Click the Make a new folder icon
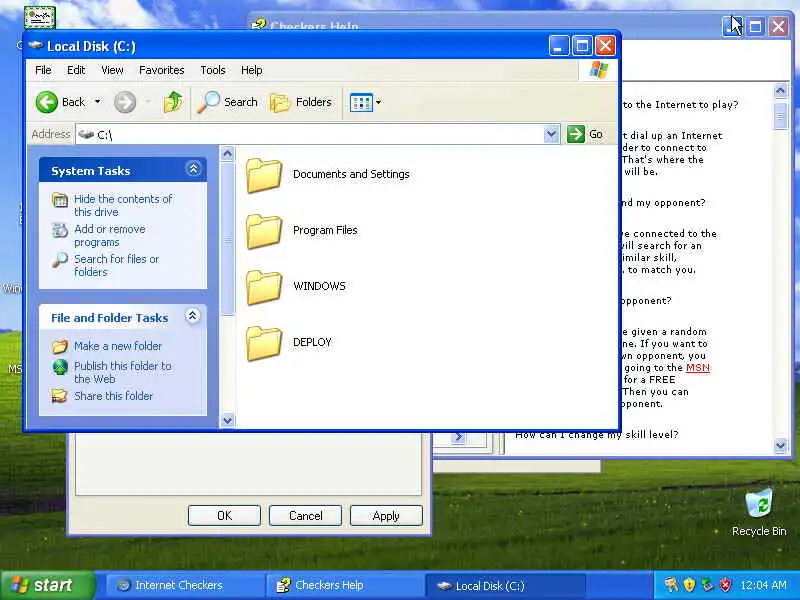Viewport: 800px width, 600px height. click(60, 346)
